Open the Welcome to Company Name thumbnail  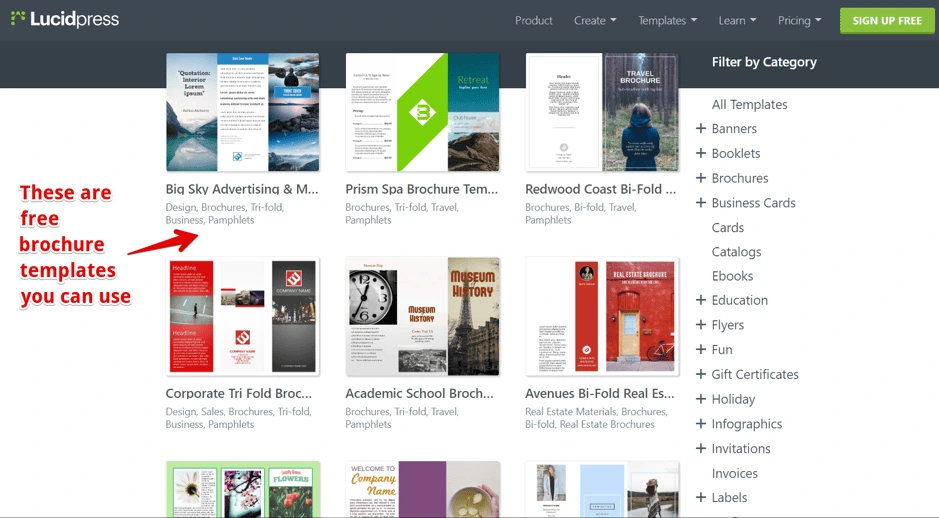click(x=422, y=489)
